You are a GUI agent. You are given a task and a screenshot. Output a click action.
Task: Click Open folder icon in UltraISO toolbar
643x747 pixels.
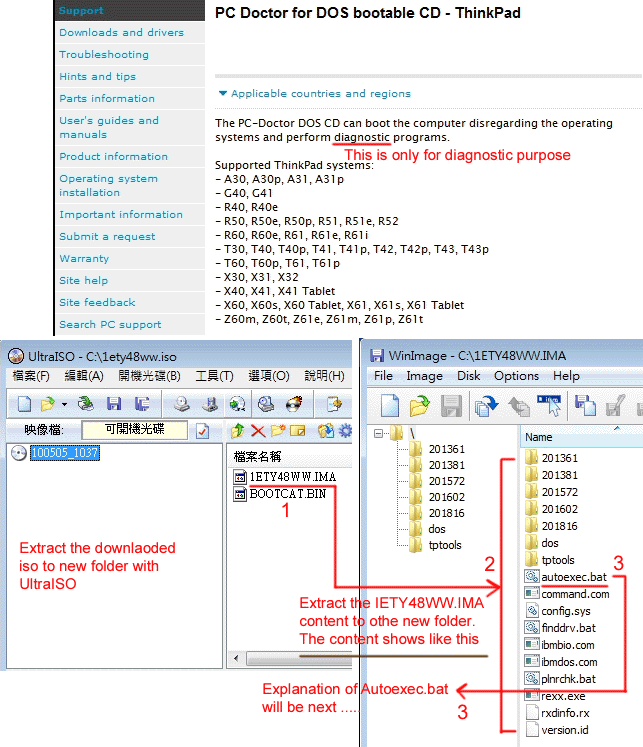48,404
